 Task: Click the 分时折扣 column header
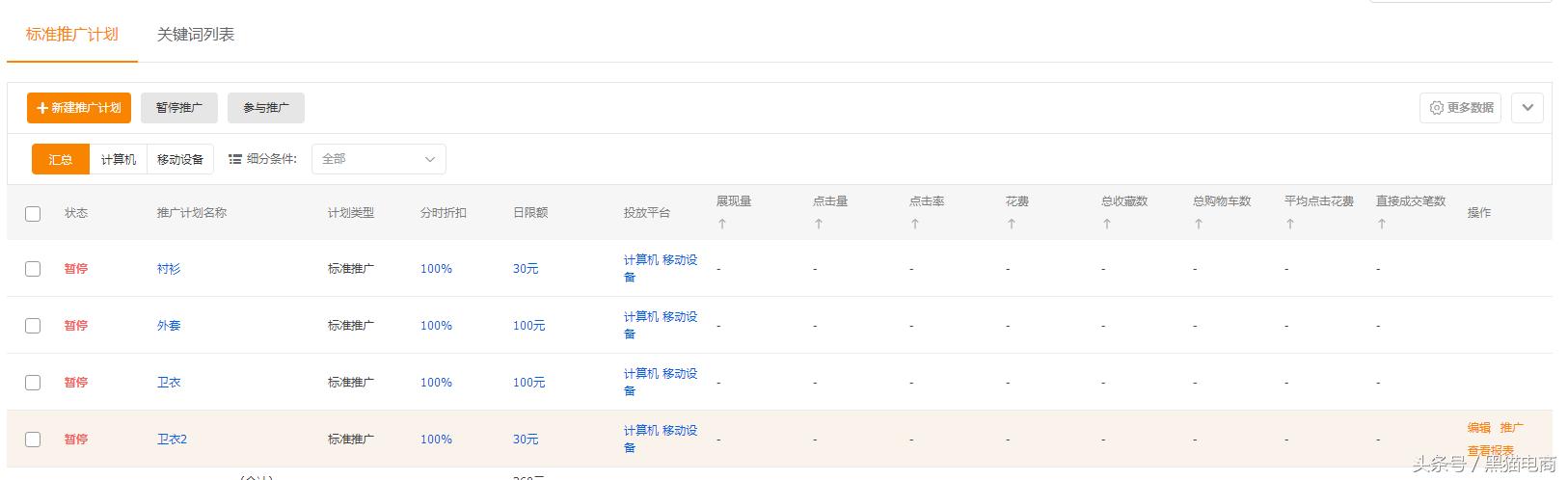pos(444,213)
